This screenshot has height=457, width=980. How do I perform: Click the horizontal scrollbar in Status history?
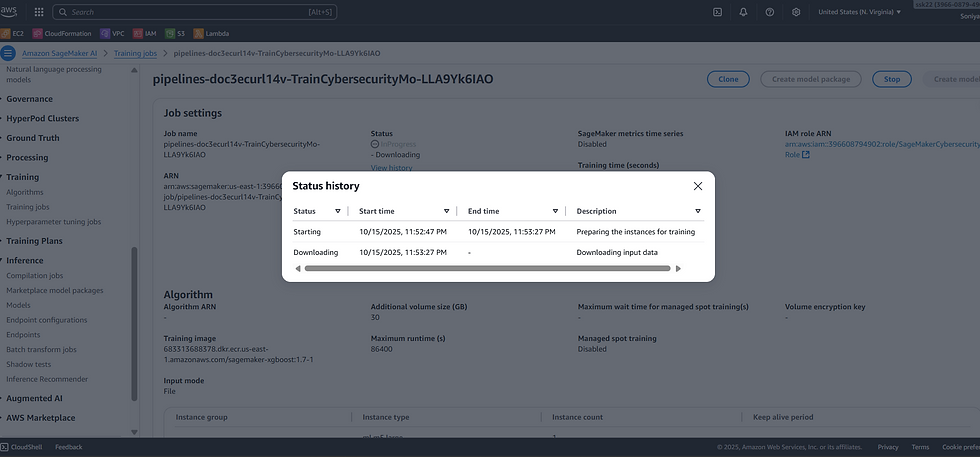tap(488, 269)
